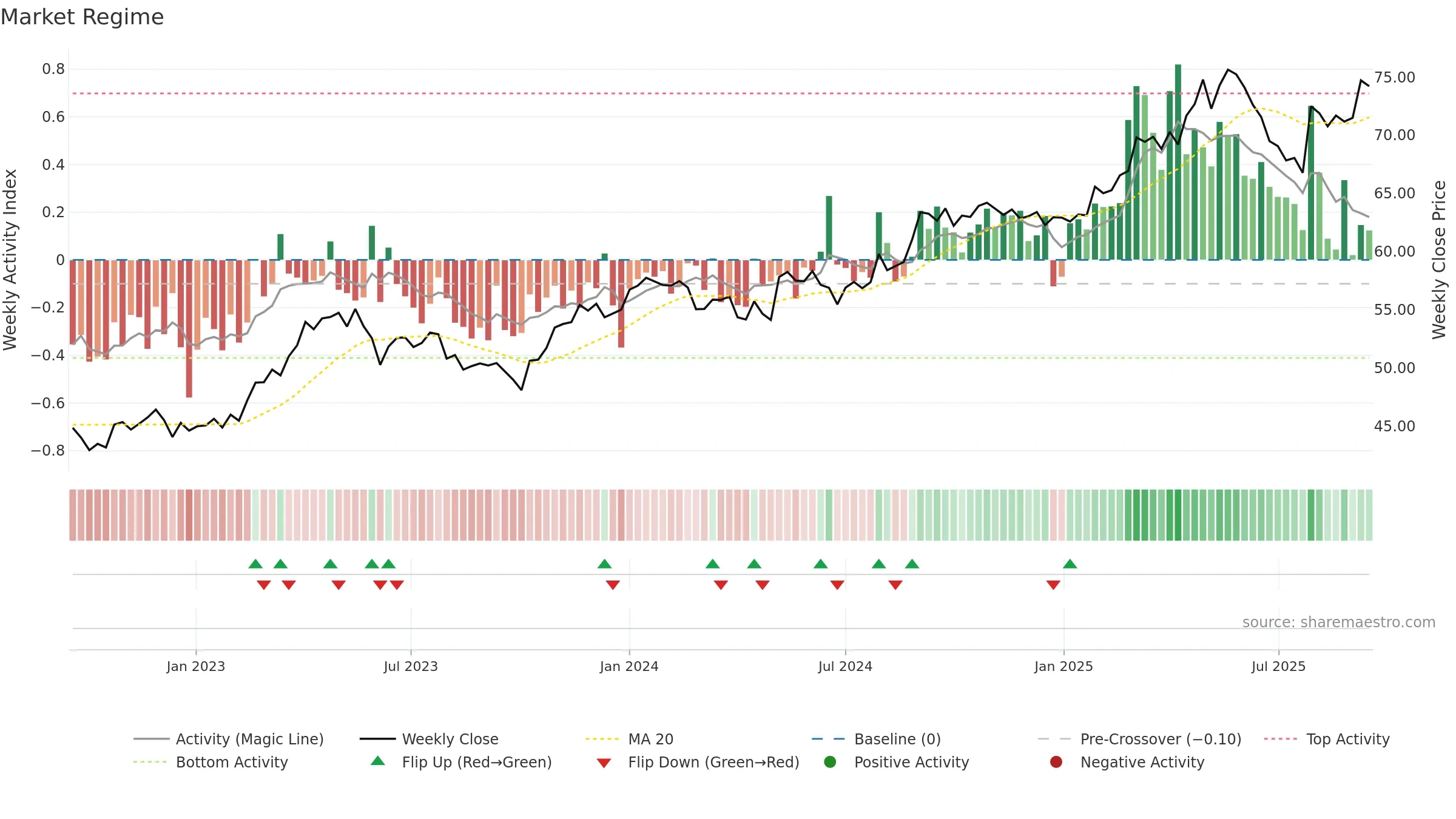Click the Jan 2023 axis label

click(196, 666)
